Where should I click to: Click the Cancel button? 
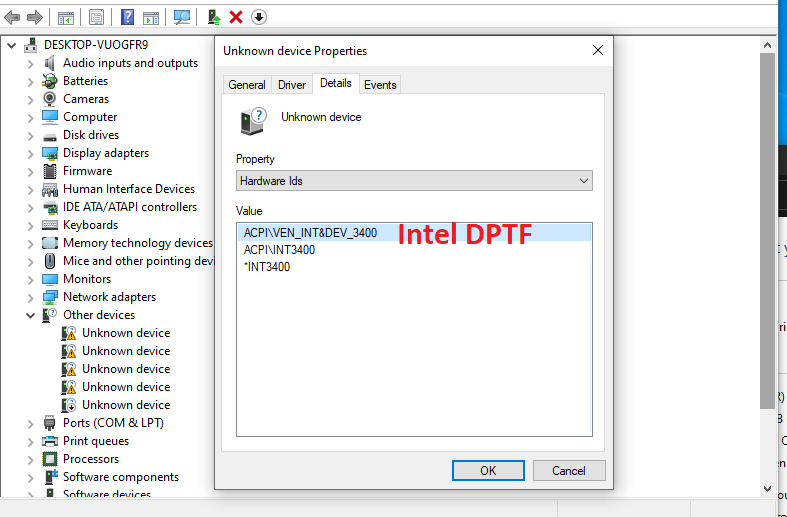(569, 471)
